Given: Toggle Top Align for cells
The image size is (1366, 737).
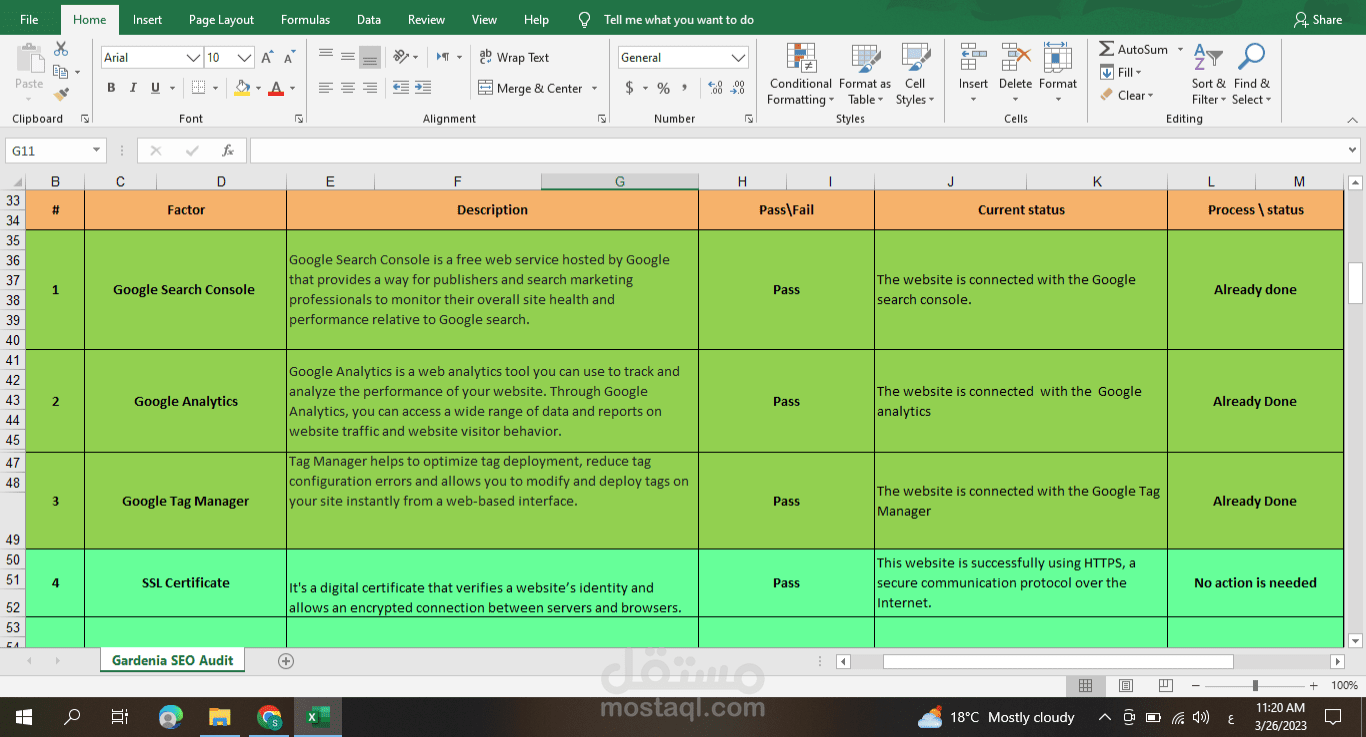Looking at the screenshot, I should coord(326,57).
